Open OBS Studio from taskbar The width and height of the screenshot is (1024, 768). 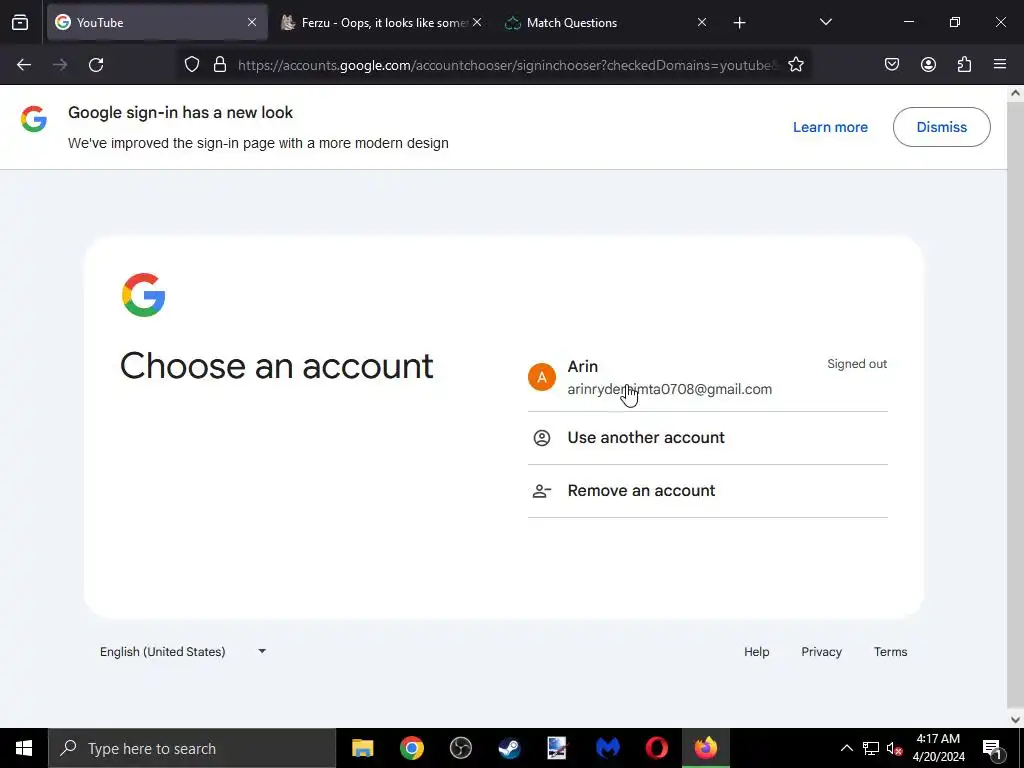(x=460, y=748)
